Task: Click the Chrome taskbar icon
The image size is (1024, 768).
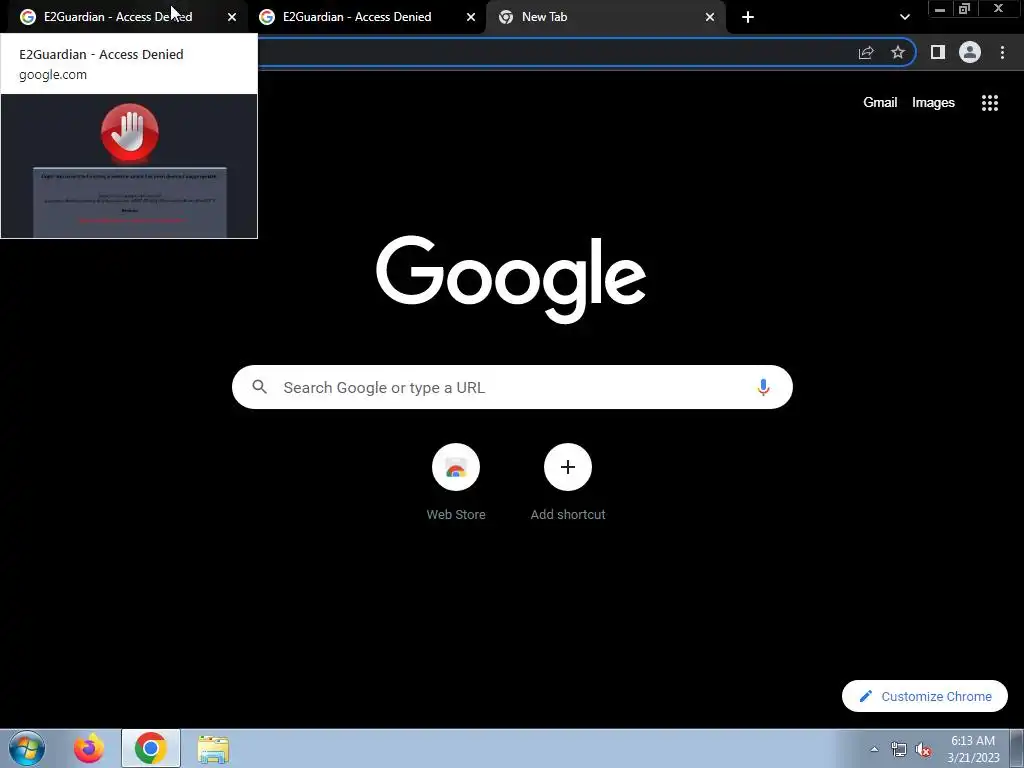Action: [151, 748]
